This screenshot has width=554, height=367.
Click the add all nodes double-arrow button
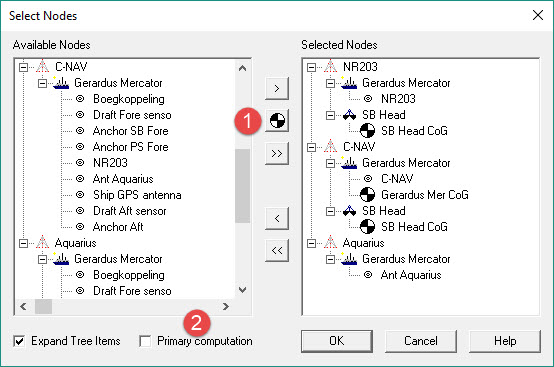pos(277,153)
